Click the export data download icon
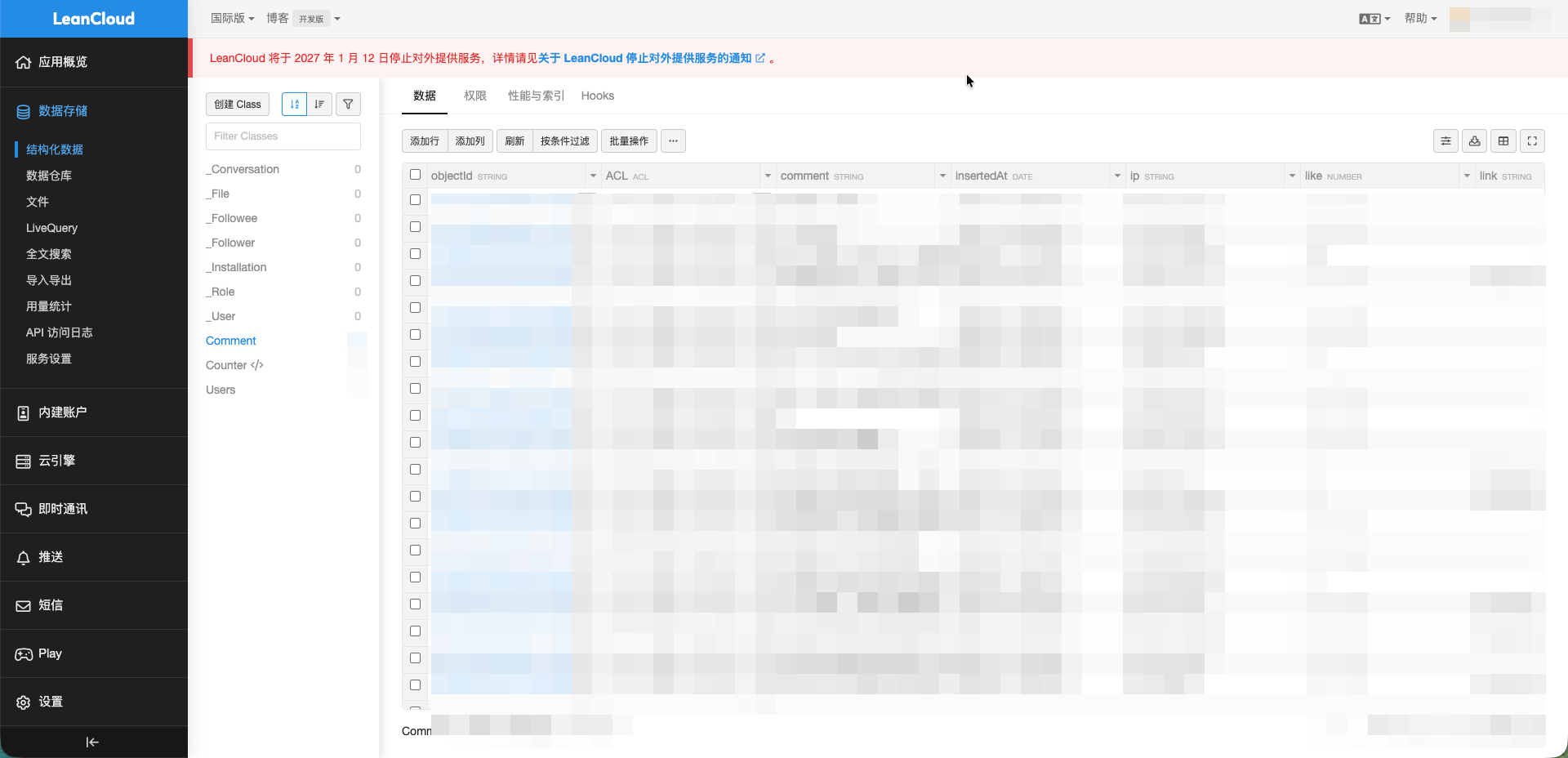The width and height of the screenshot is (1568, 758). tap(1474, 141)
